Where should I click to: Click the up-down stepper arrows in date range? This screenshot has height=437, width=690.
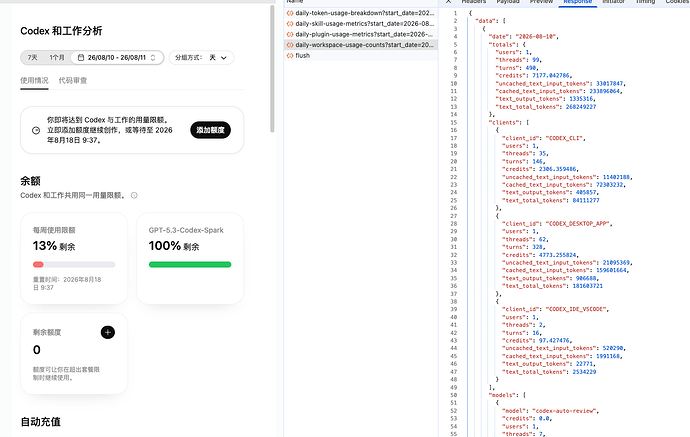point(153,58)
